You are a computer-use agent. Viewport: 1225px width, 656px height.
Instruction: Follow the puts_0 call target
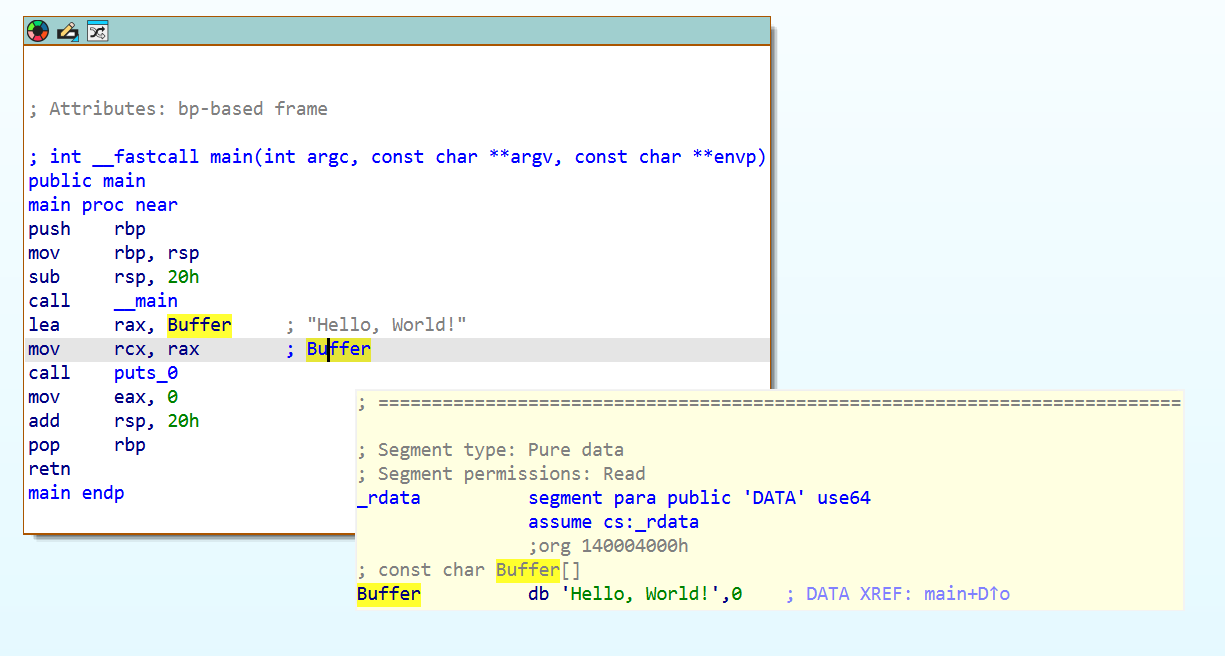tap(146, 373)
